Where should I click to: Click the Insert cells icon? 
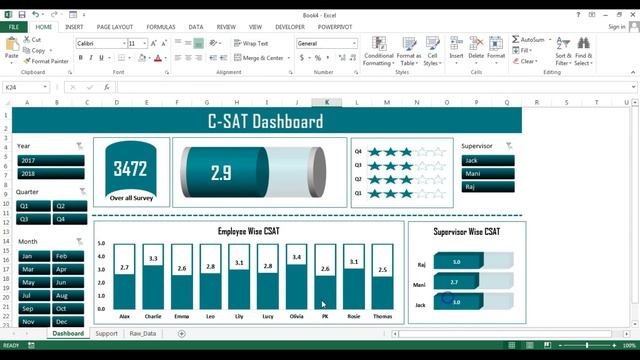[456, 43]
